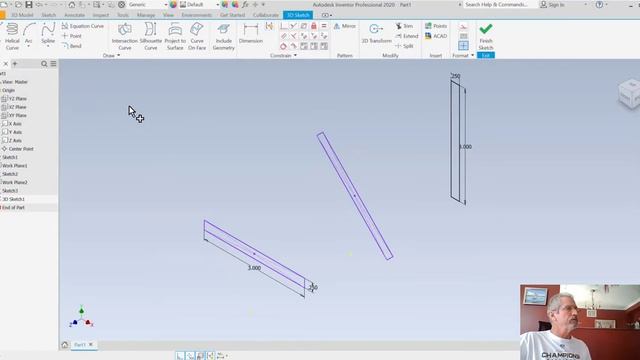This screenshot has height=360, width=640.
Task: Save the document from quick access toolbar
Action: coord(29,5)
